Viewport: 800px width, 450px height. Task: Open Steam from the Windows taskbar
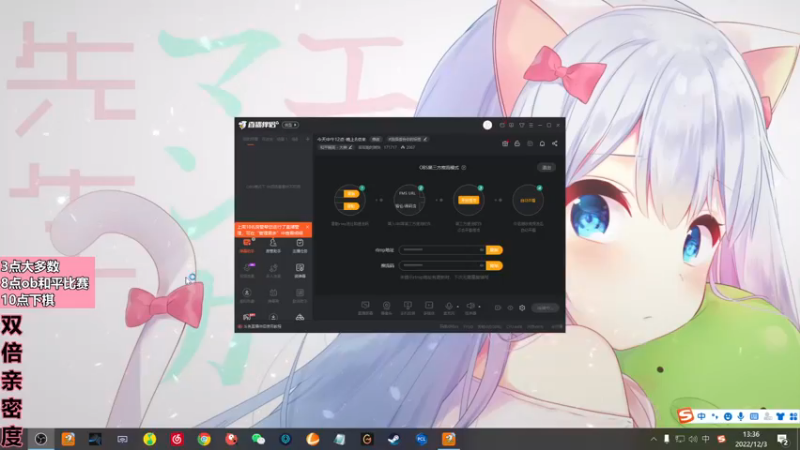(393, 439)
